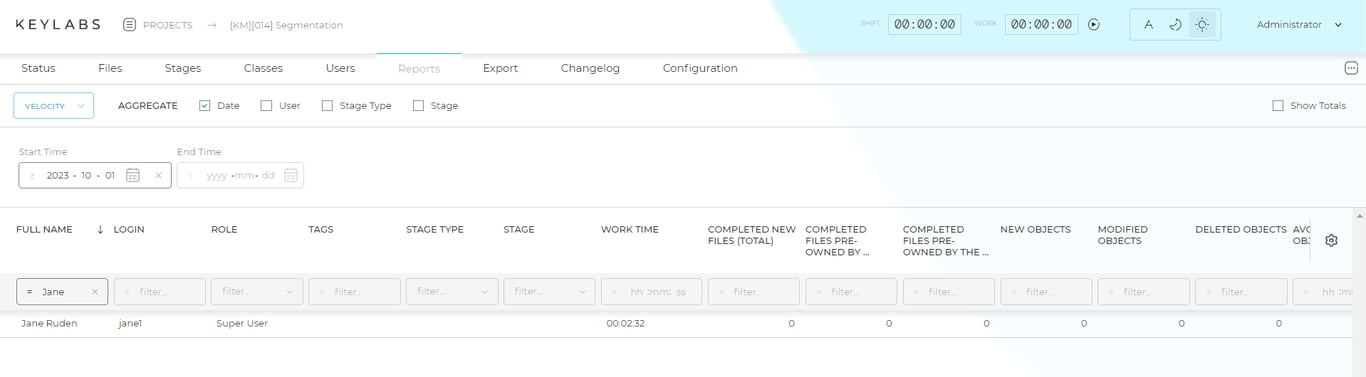Sort by WORK TIME column header
Screen dimensions: 1366x377
pyautogui.click(x=630, y=230)
